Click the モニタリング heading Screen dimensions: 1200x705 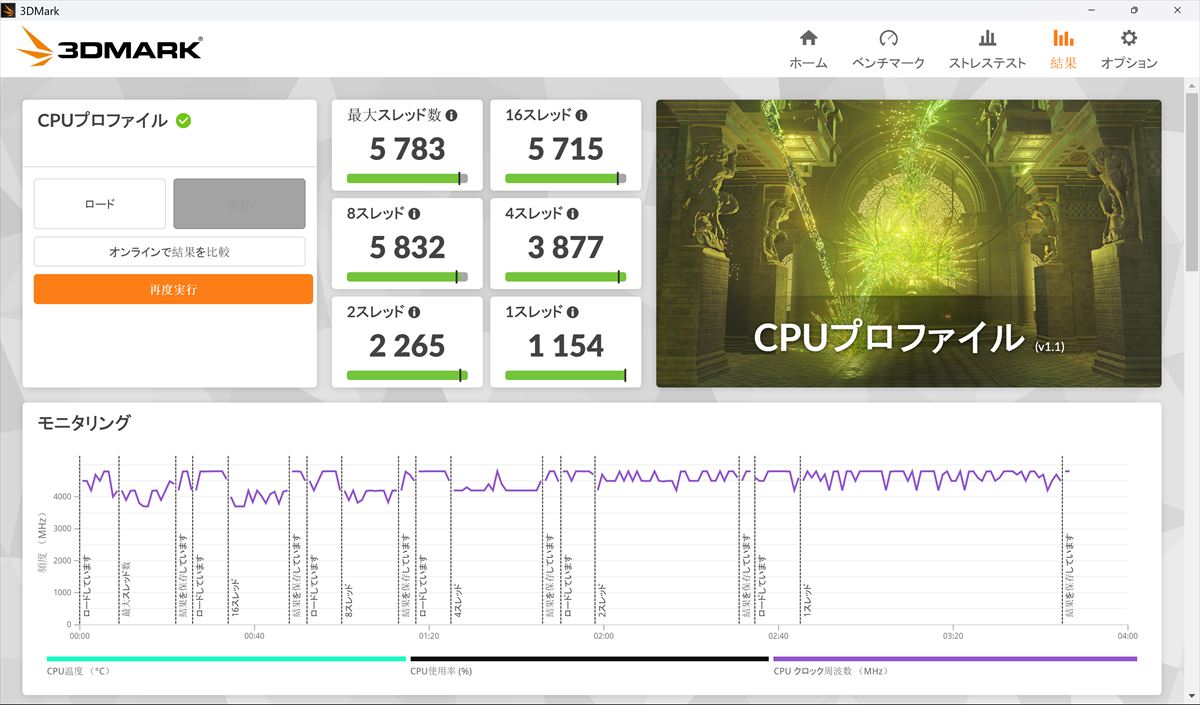pos(84,422)
